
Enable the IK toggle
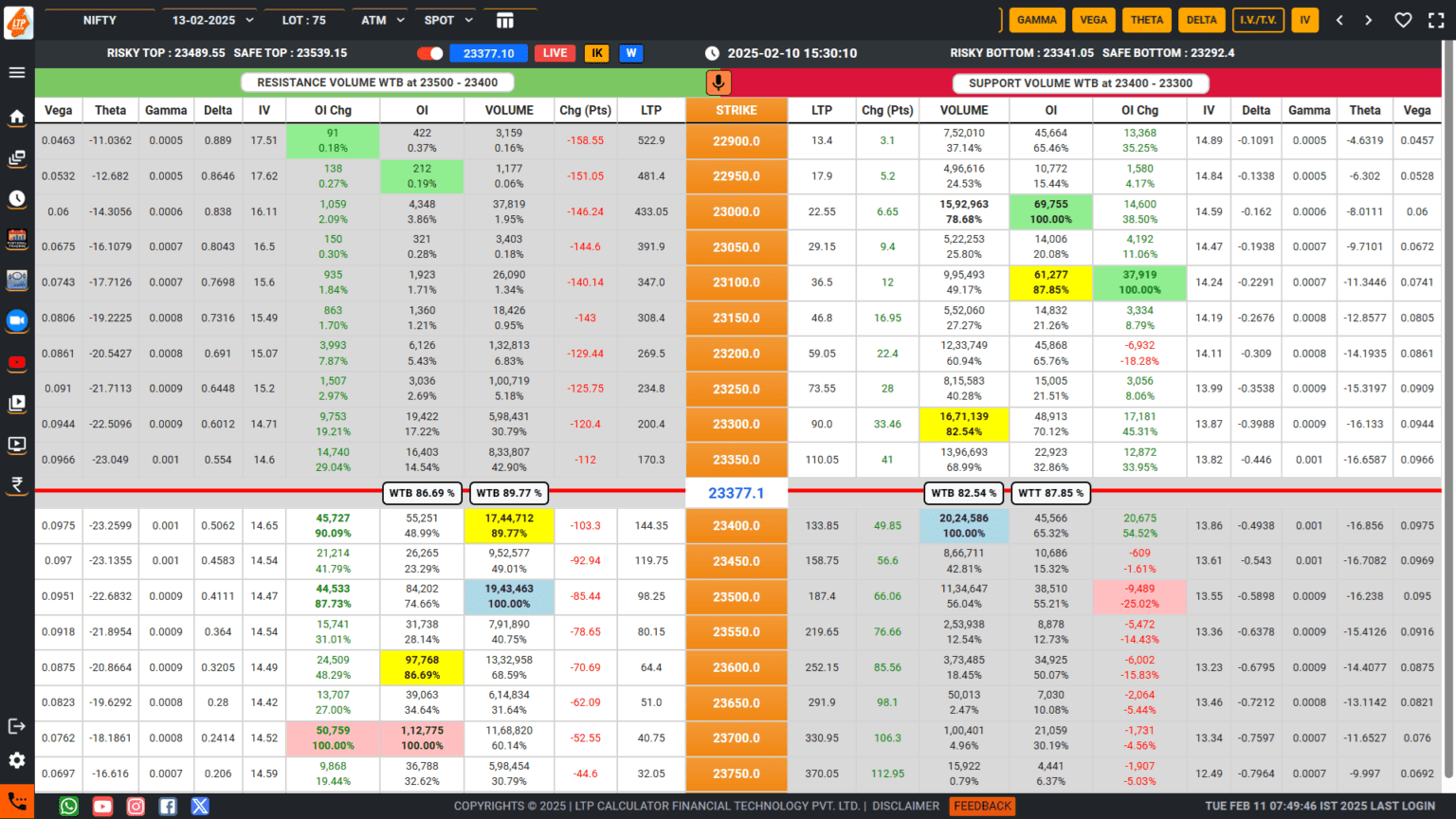pos(596,53)
